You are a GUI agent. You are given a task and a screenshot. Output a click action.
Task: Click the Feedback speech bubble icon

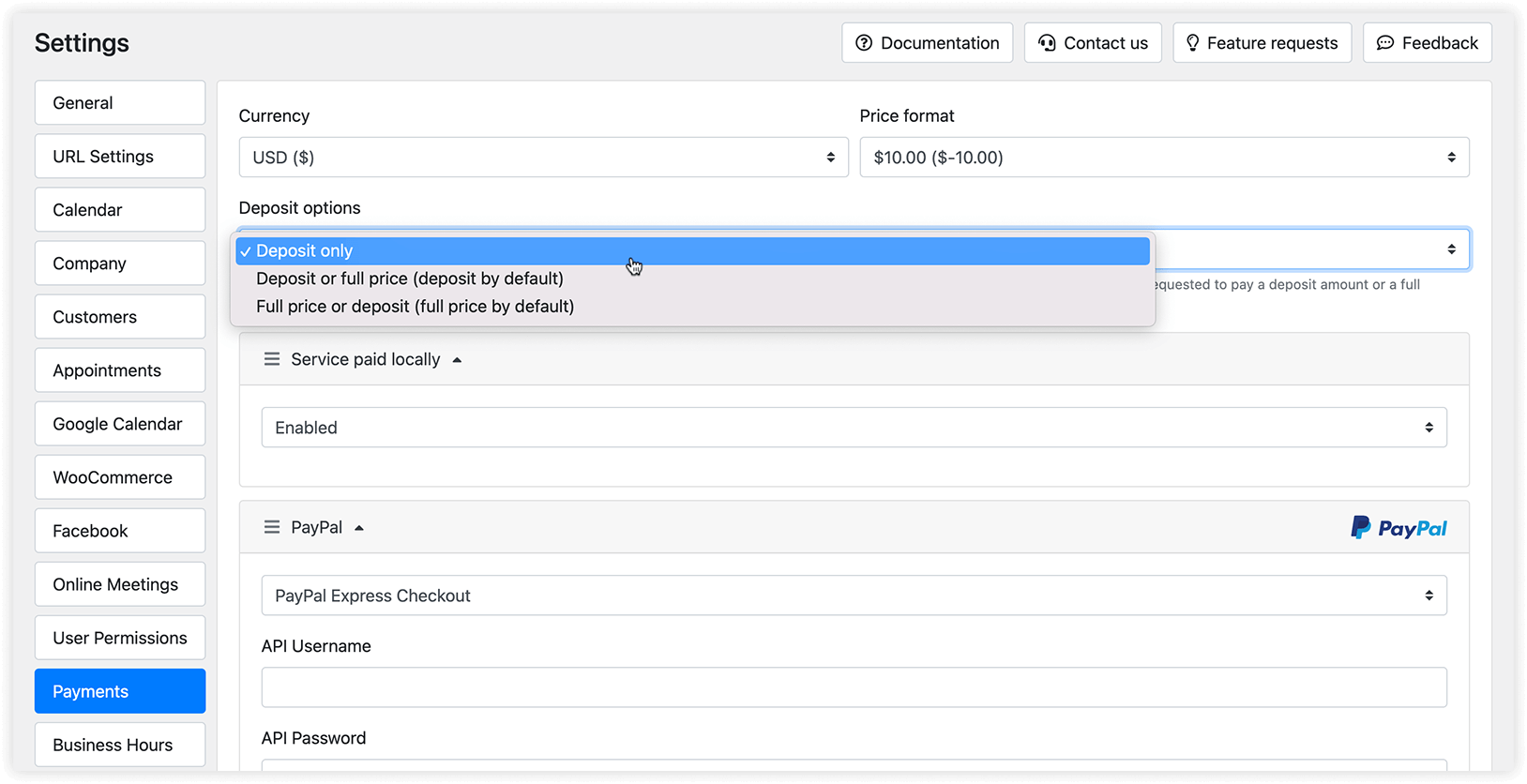click(x=1385, y=43)
